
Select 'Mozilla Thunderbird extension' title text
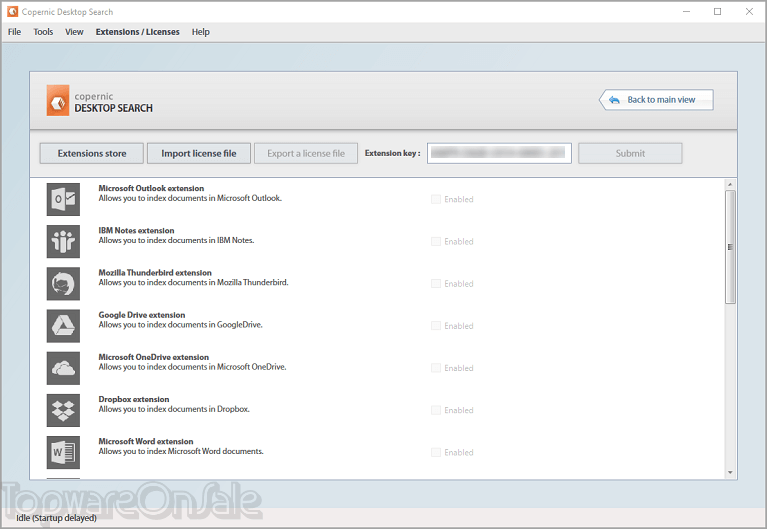click(155, 273)
